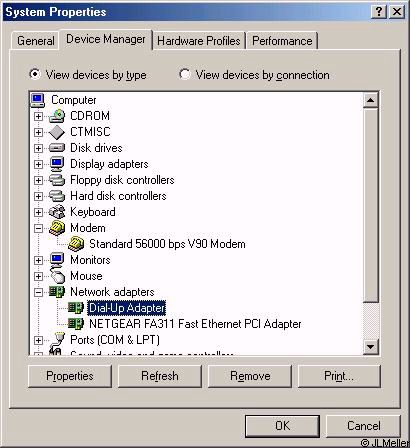Open the Performance tab
Image resolution: width=410 pixels, height=448 pixels.
tap(282, 41)
